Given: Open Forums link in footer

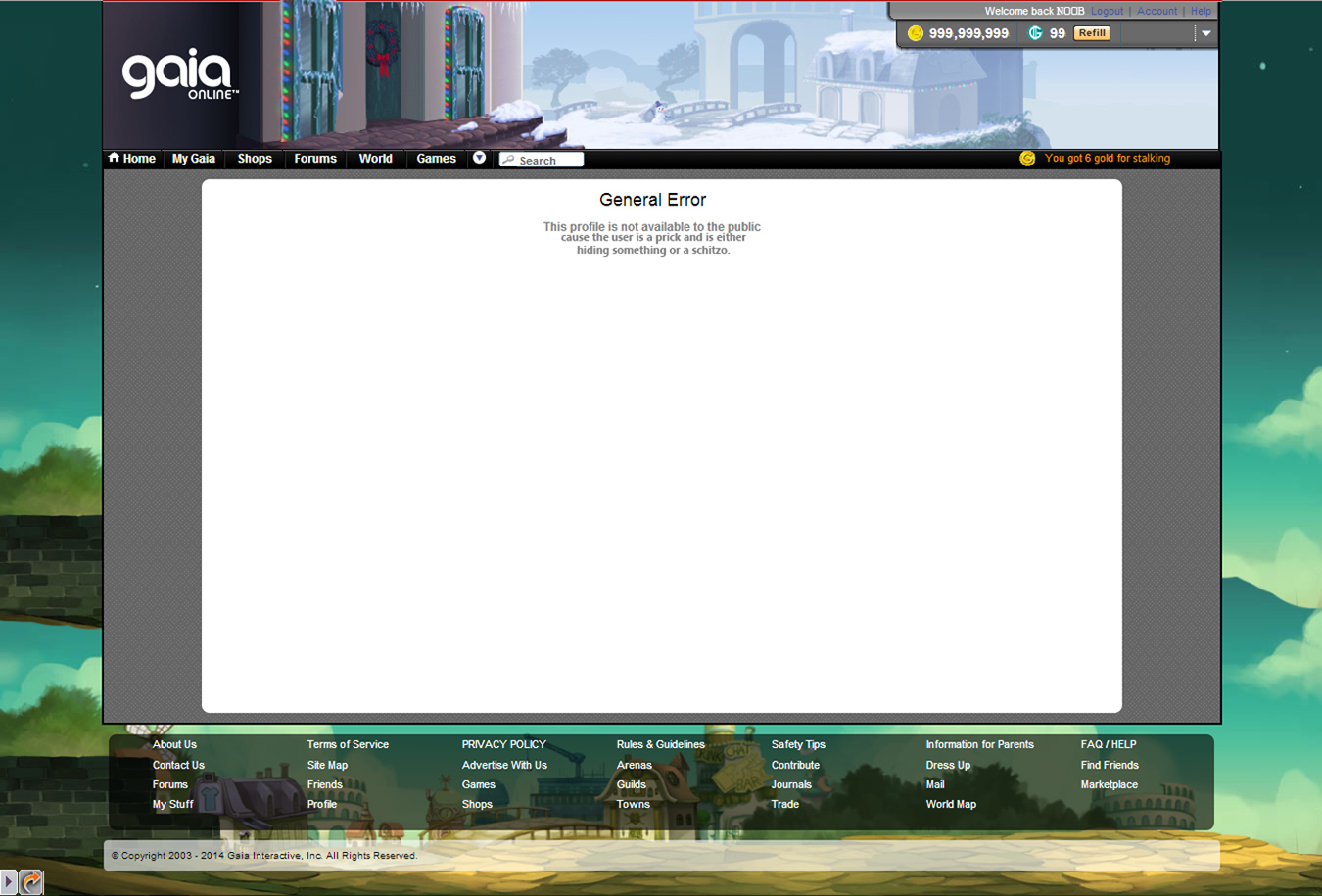Looking at the screenshot, I should click(169, 784).
